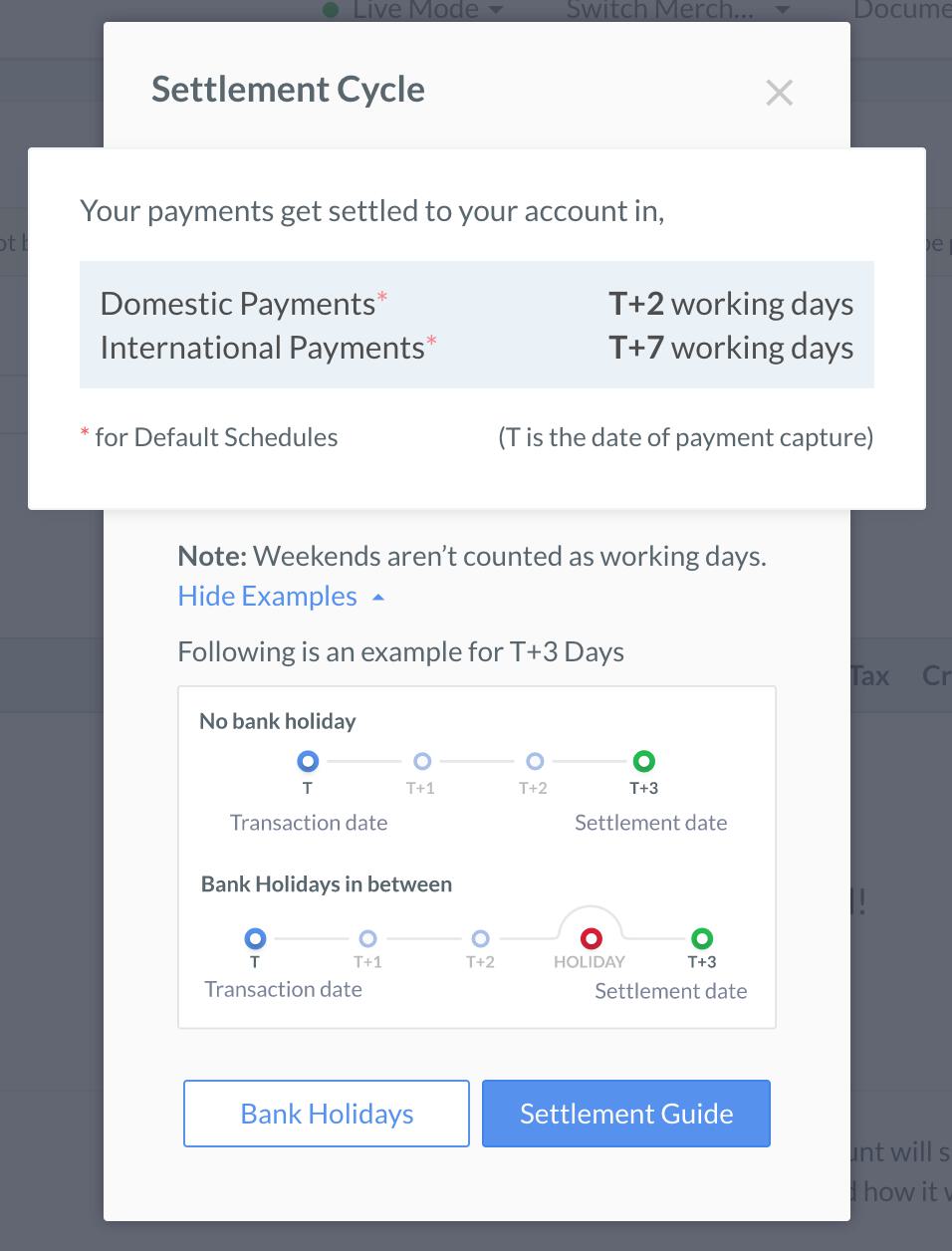Image resolution: width=952 pixels, height=1251 pixels.
Task: Click the T+2 dot in holiday example
Action: click(x=479, y=937)
